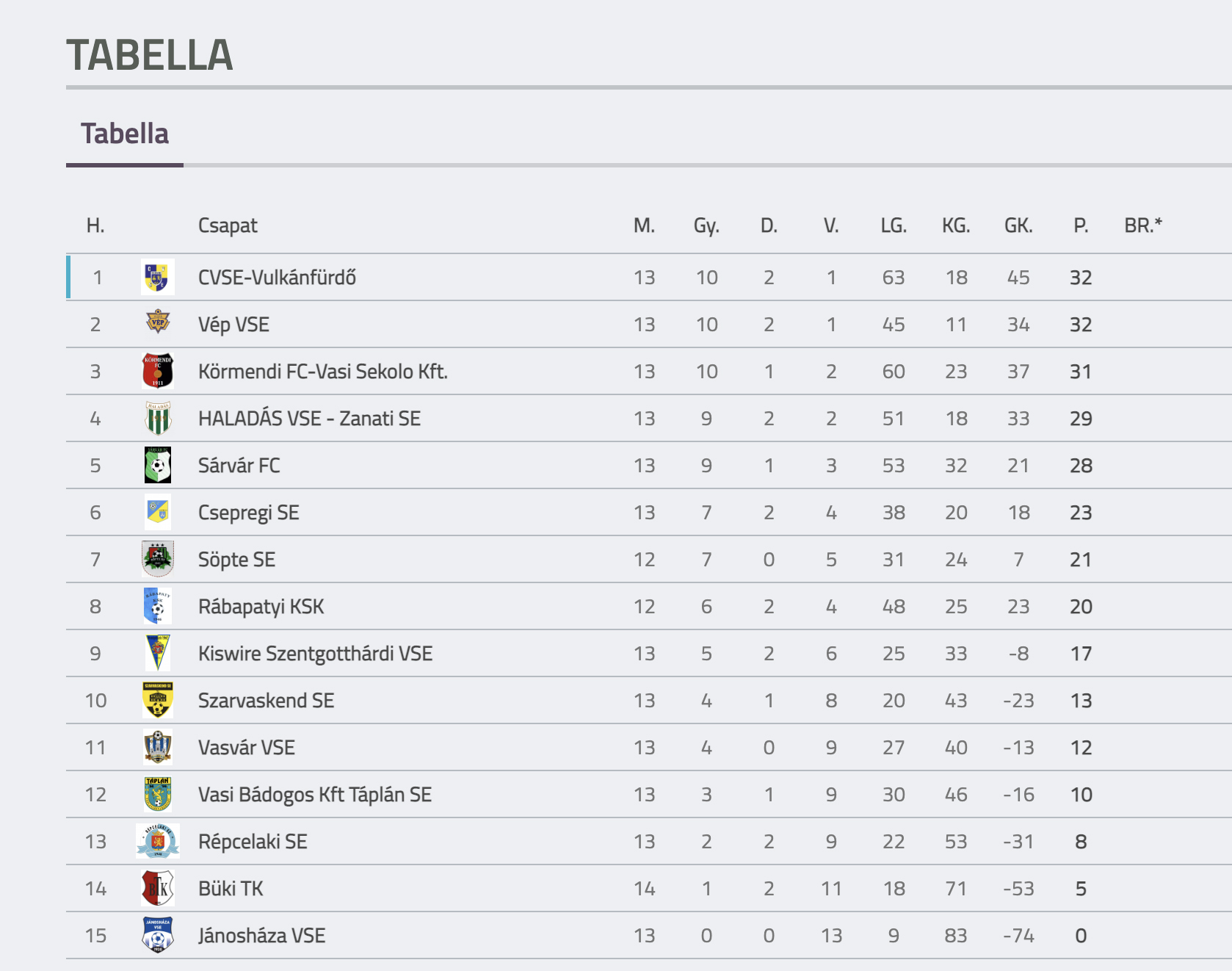Viewport: 1232px width, 971px height.
Task: Click the Jánosháza VSE blue crest
Action: tap(158, 935)
